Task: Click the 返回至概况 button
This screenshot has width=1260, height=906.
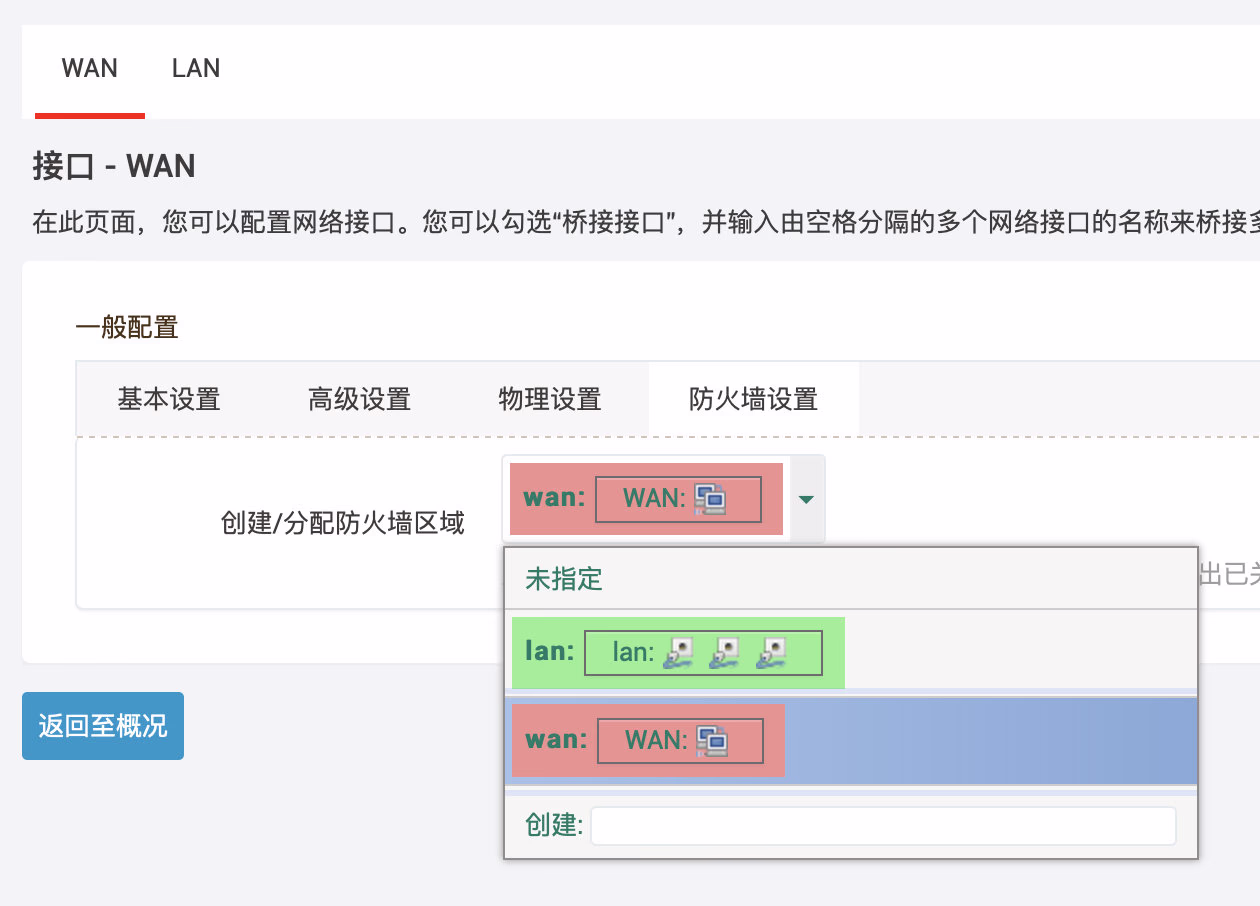Action: (103, 726)
